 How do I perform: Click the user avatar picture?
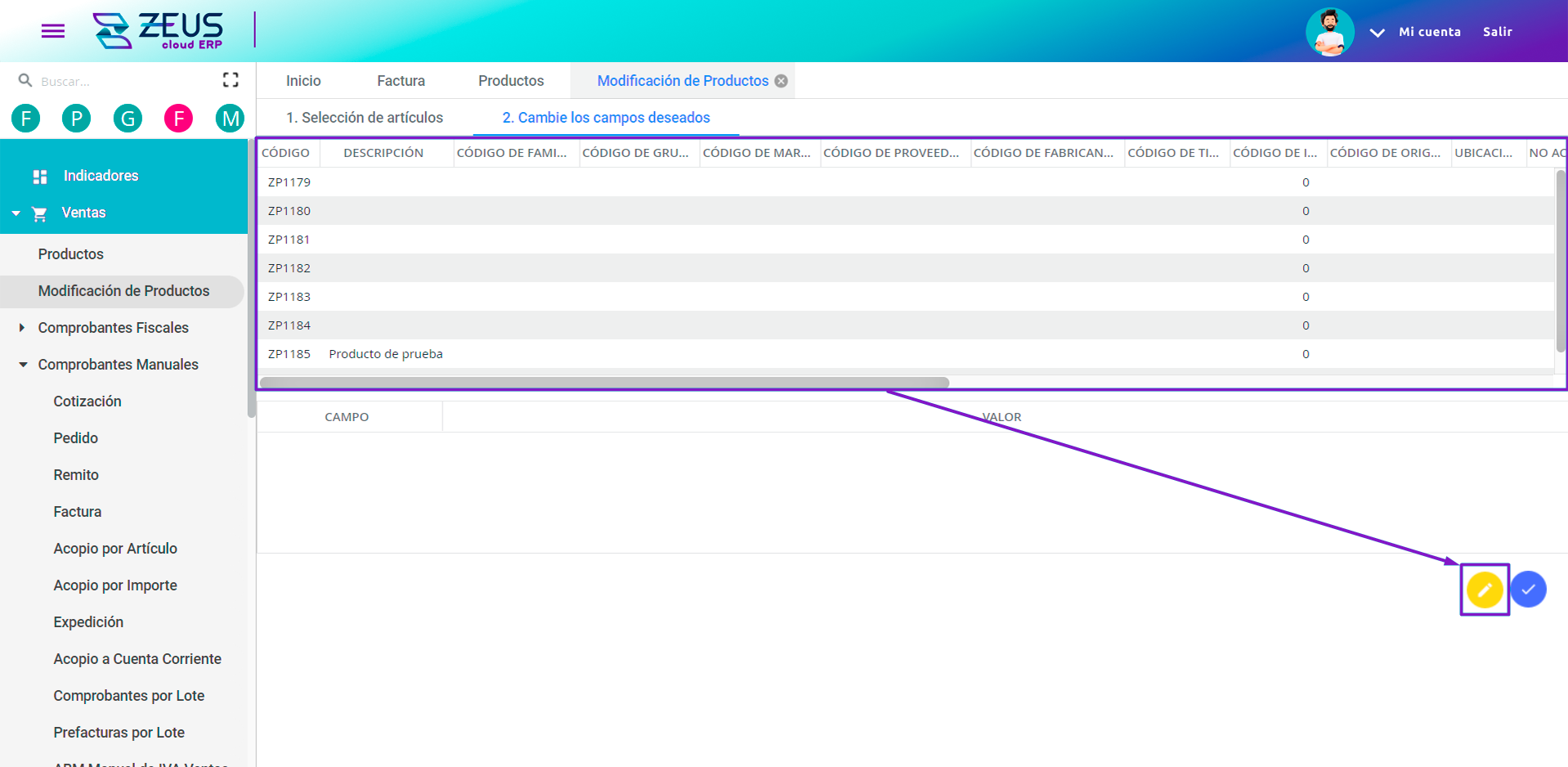[1329, 32]
